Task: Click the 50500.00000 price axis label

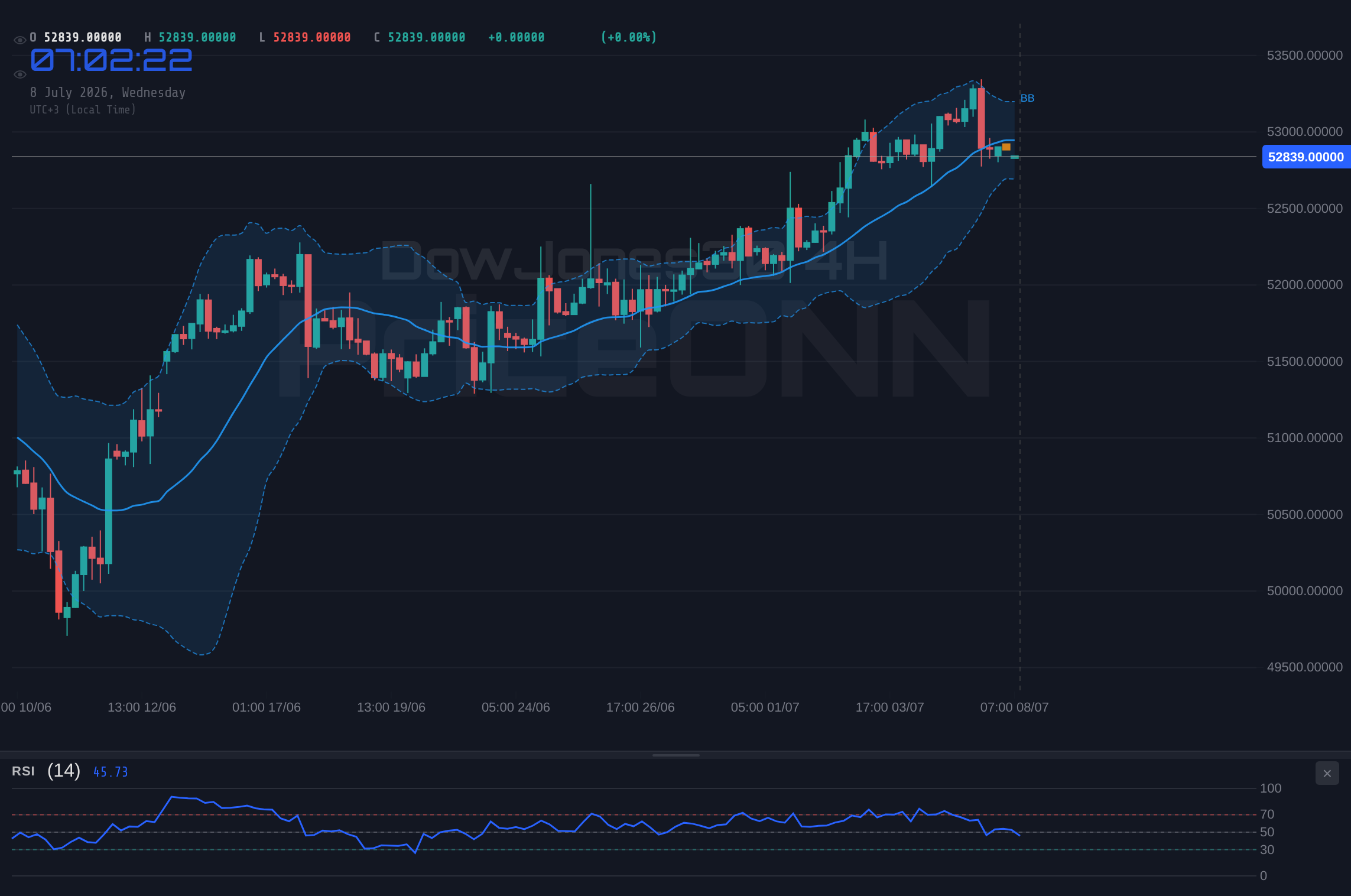Action: click(x=1305, y=515)
